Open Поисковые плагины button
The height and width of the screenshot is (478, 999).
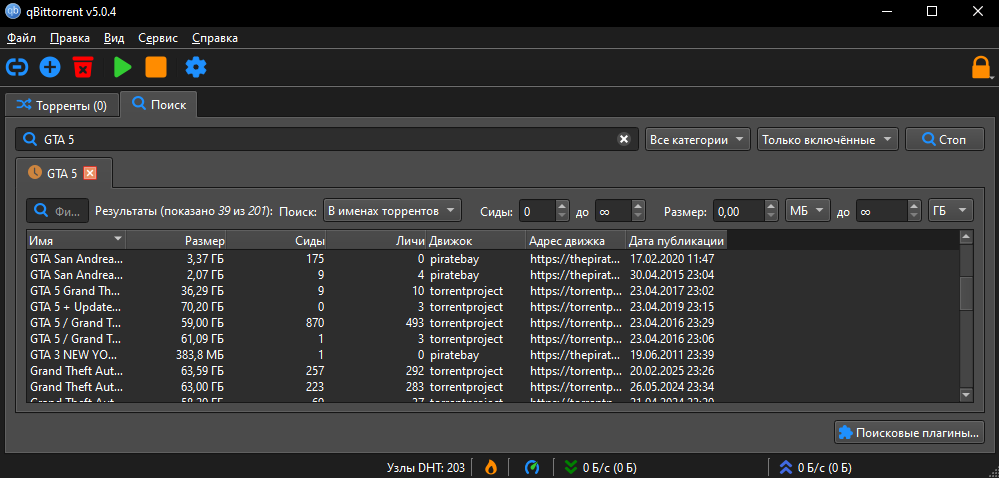pyautogui.click(x=909, y=433)
